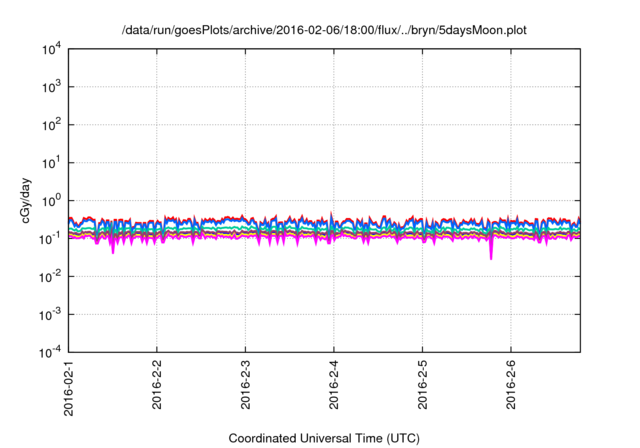The width and height of the screenshot is (640, 448).
Task: Click the 10^-3 y-axis tick label
Action: point(50,315)
